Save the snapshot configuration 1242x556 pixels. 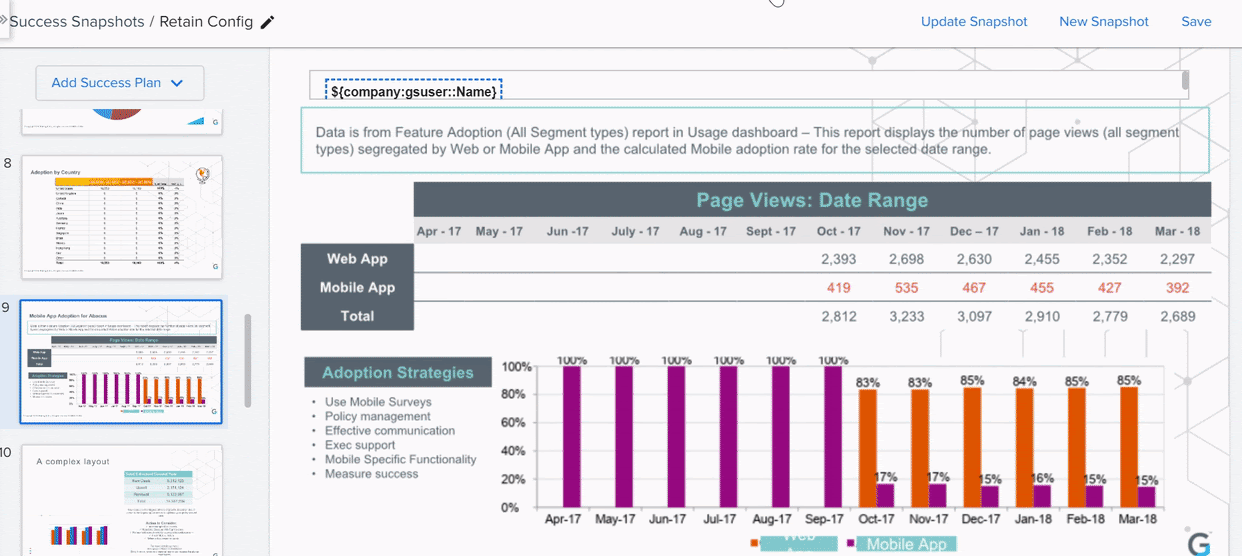pyautogui.click(x=1195, y=22)
